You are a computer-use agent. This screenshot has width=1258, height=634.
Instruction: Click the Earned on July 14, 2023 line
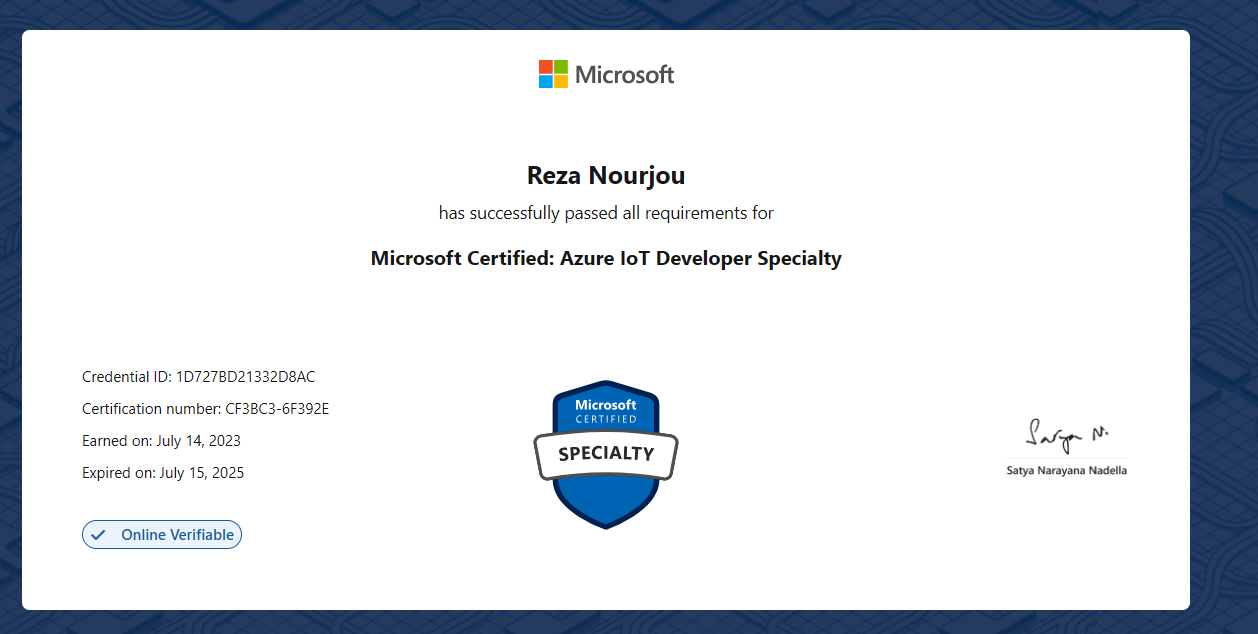click(x=162, y=441)
